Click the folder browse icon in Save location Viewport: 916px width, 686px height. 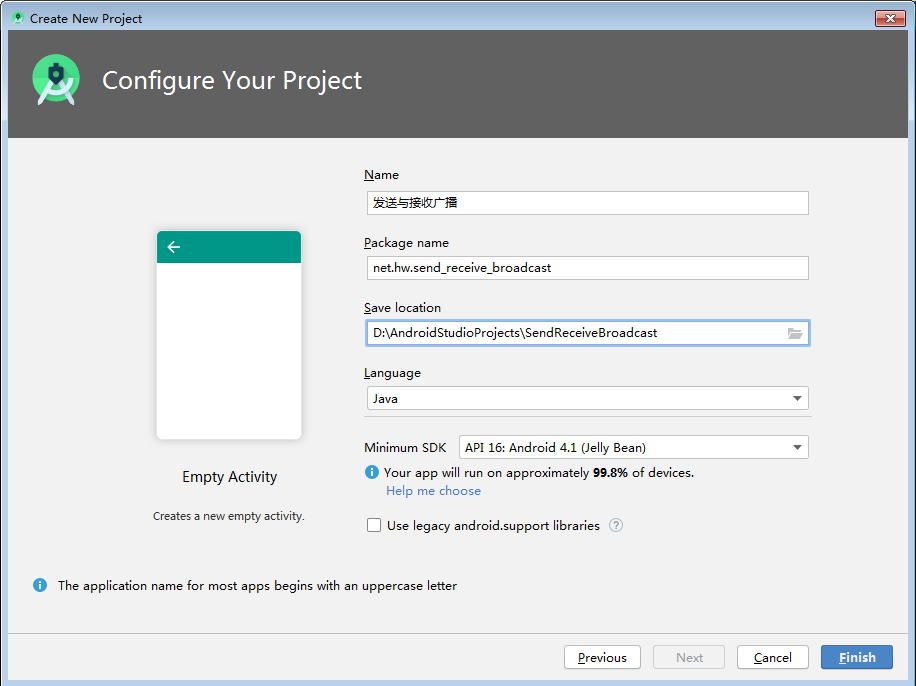coord(794,333)
